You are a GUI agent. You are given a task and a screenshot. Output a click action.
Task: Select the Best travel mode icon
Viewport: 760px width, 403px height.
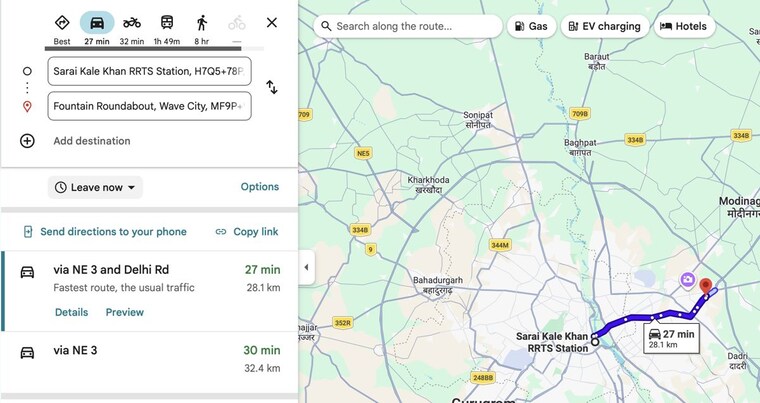(x=62, y=23)
